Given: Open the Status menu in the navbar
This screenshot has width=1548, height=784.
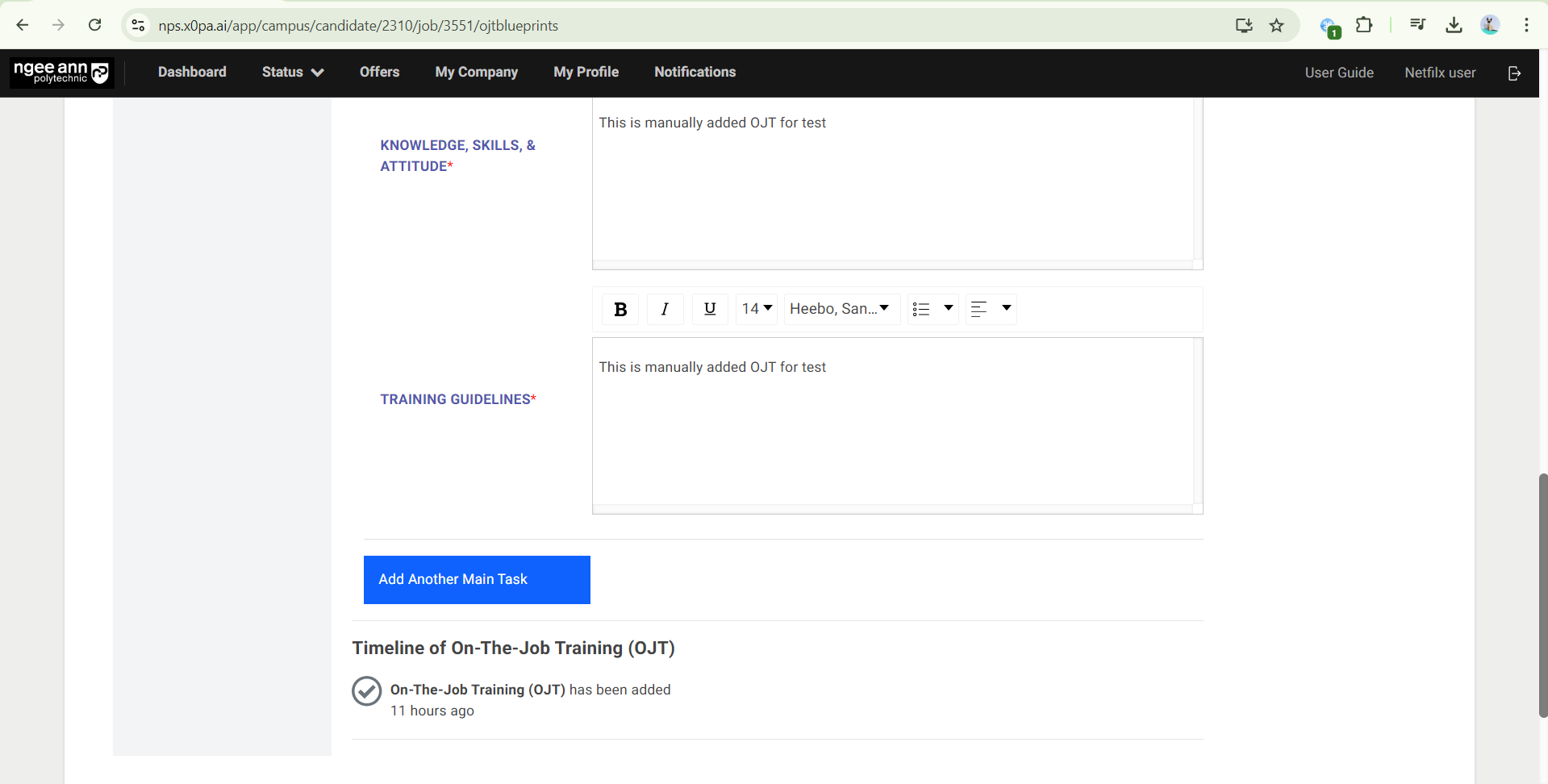Looking at the screenshot, I should [x=292, y=73].
